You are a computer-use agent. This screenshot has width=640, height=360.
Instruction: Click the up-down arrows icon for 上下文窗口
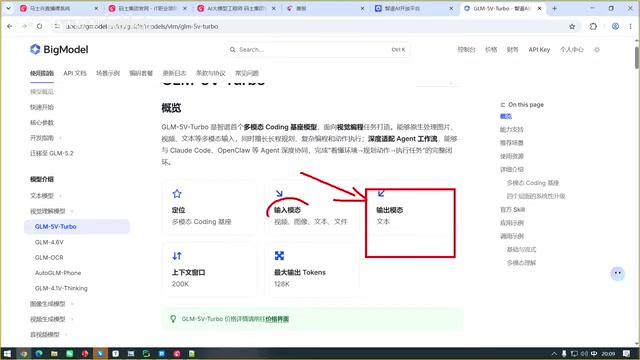coord(177,256)
